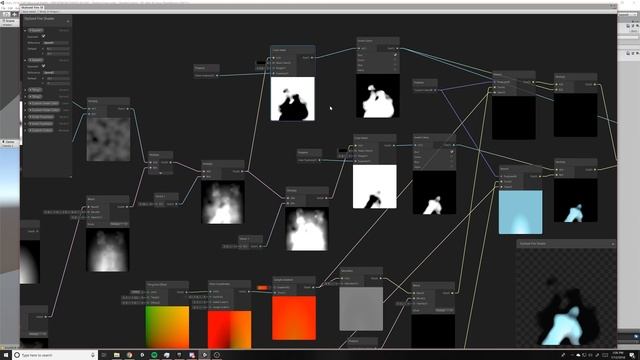Image resolution: width=640 pixels, height=360 pixels.
Task: Uncheck Exposed on the second Blackboard property
Action: coord(43,66)
